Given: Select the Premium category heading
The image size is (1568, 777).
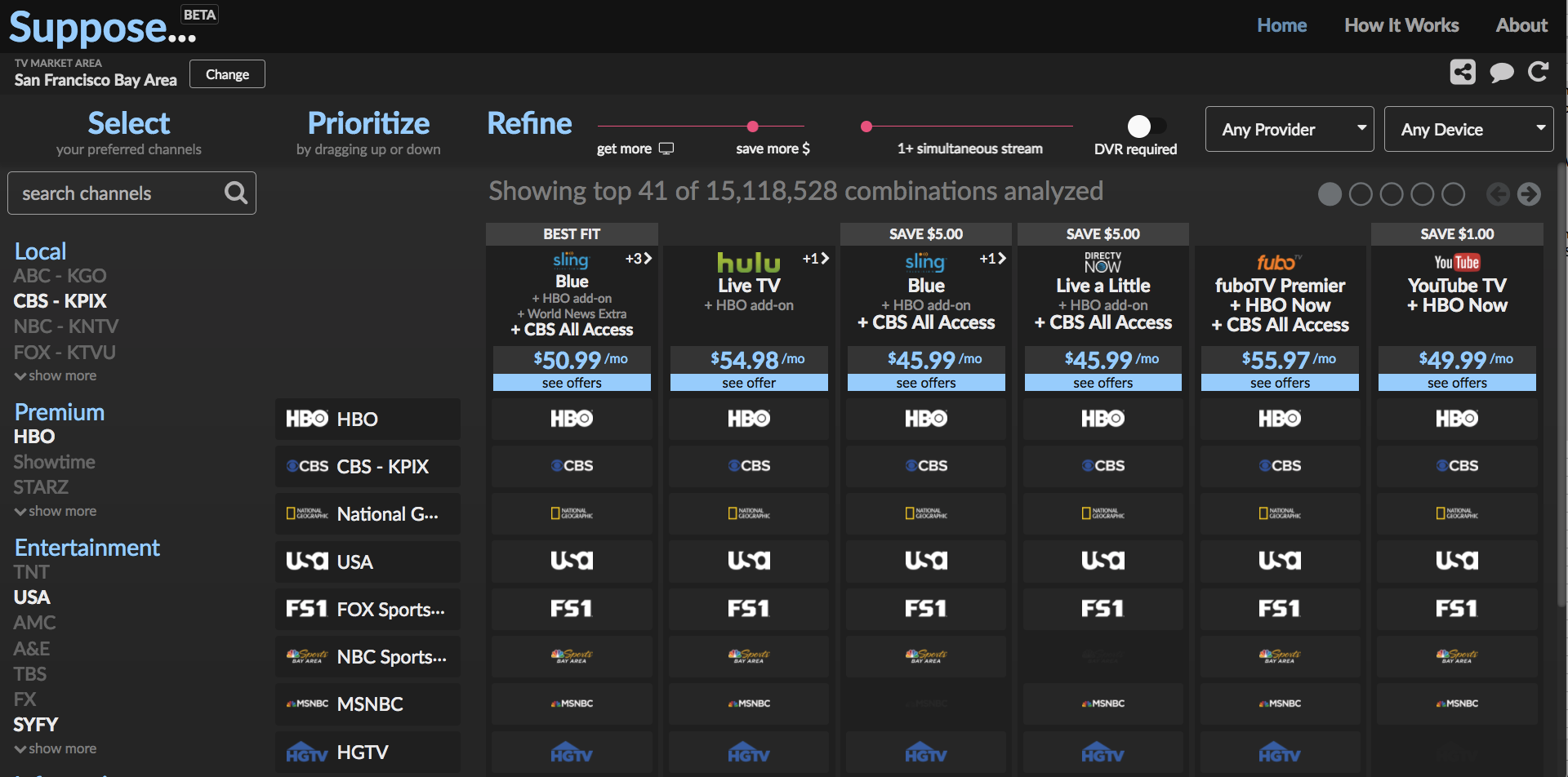Looking at the screenshot, I should [x=60, y=412].
